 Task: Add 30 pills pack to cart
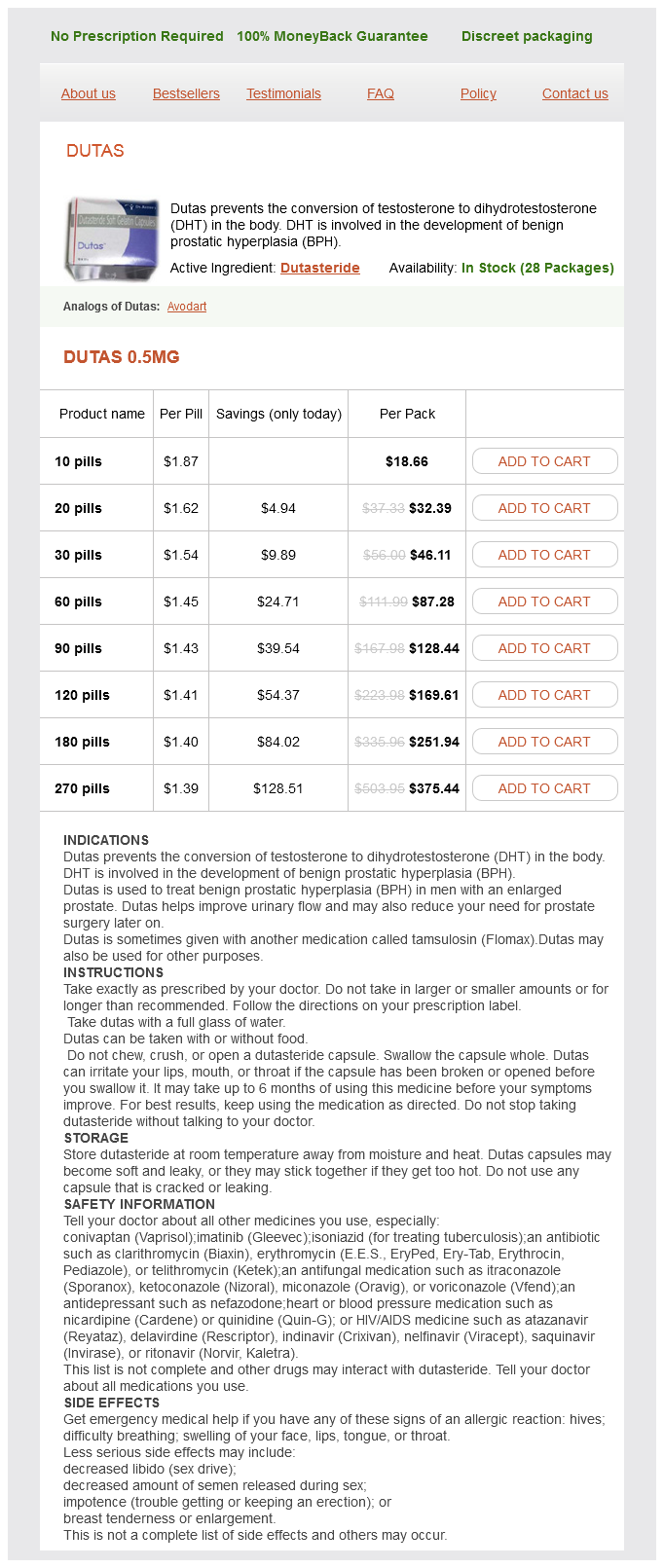pos(544,555)
